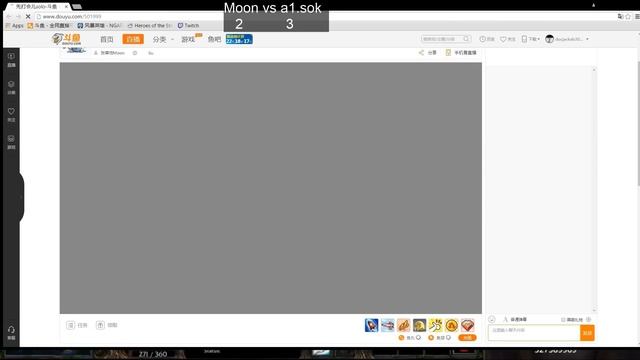Expand the user account dropdown arrow
Viewport: 640px width, 360px height.
coord(587,39)
